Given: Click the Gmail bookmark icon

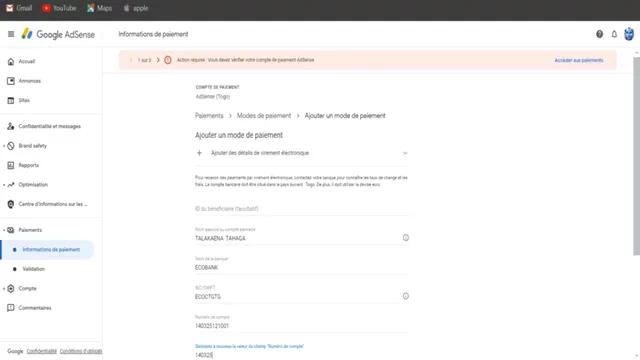Looking at the screenshot, I should (x=10, y=8).
